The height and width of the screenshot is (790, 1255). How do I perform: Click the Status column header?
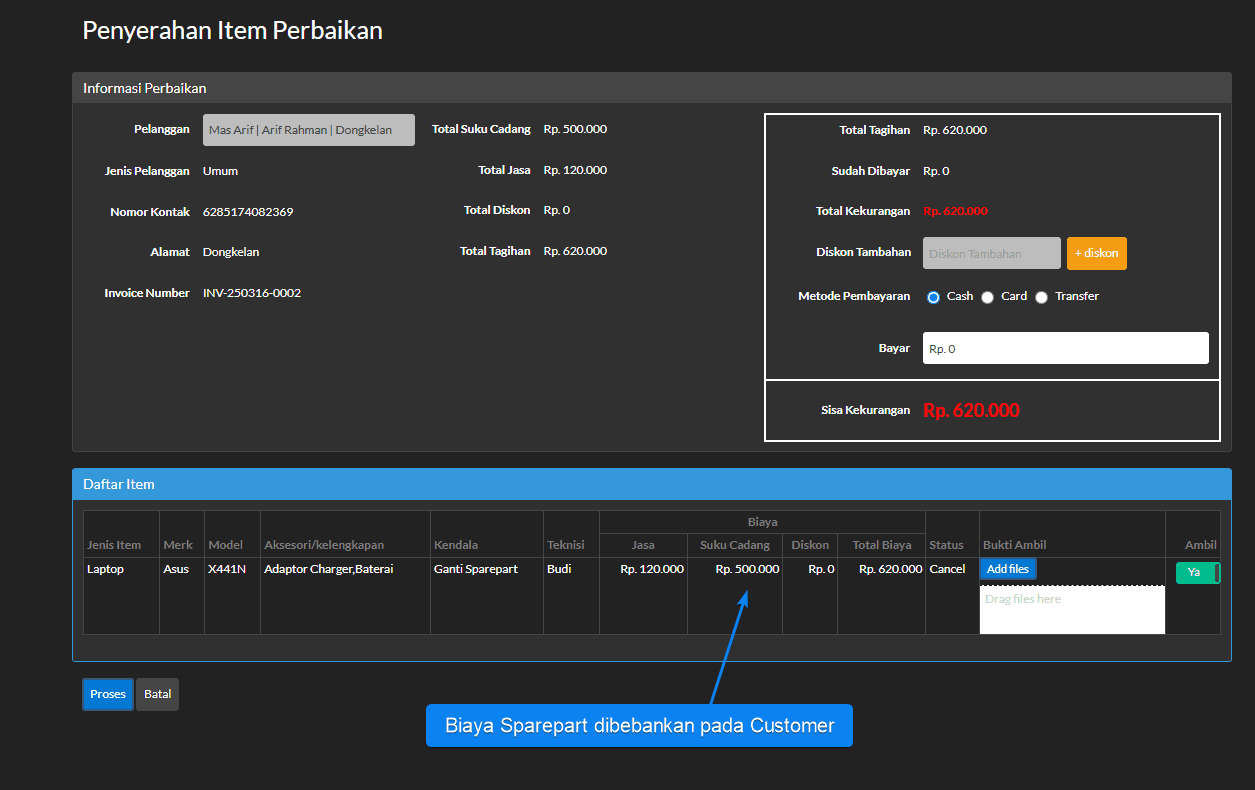pos(946,545)
